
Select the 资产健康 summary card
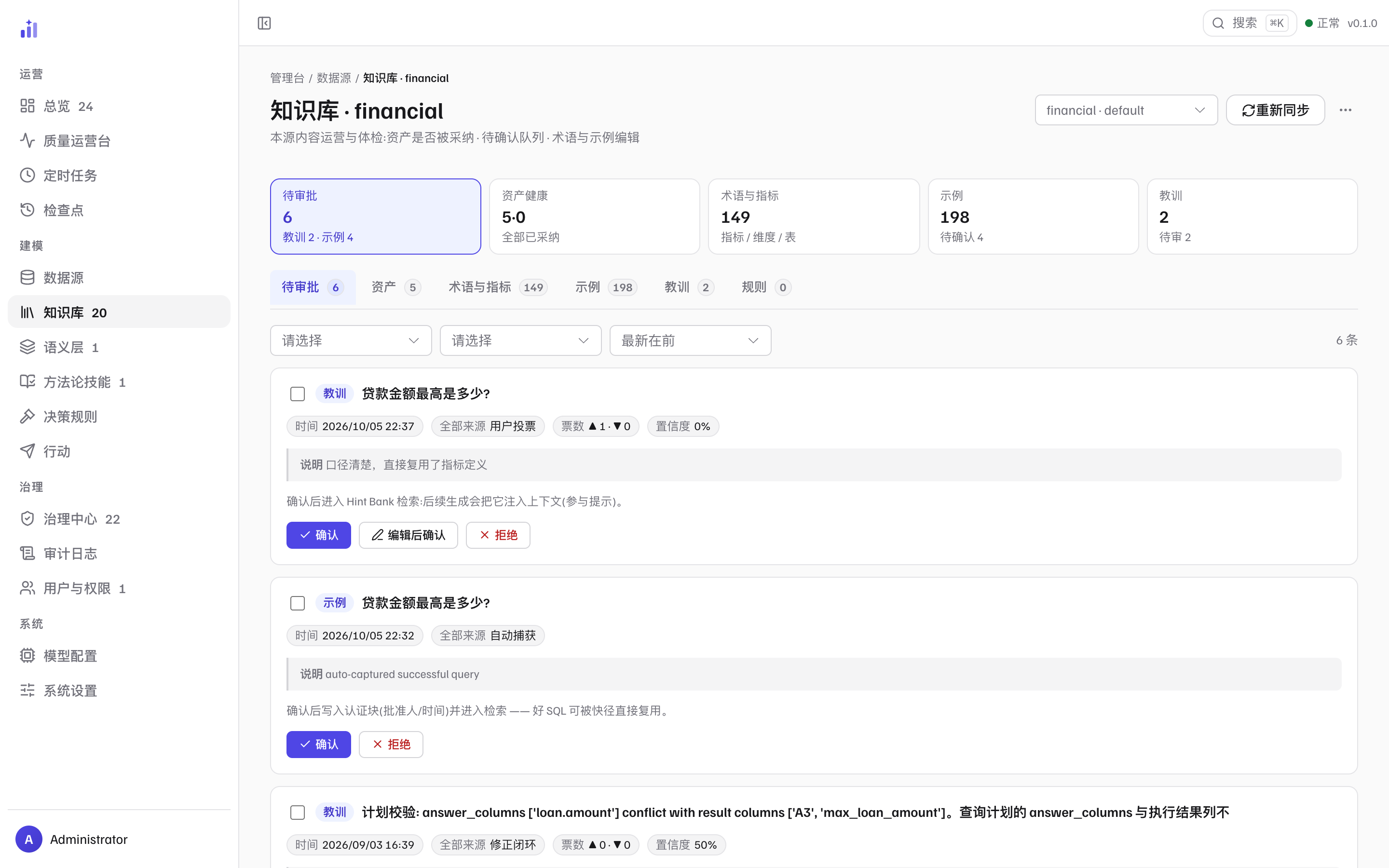click(594, 217)
